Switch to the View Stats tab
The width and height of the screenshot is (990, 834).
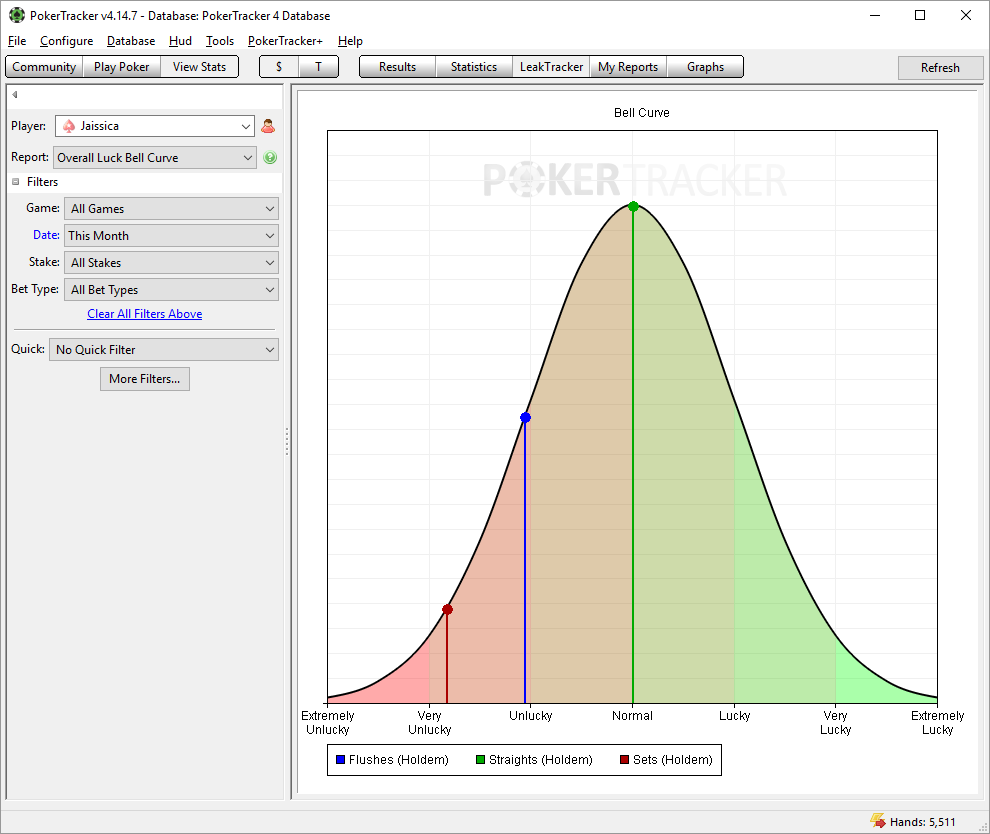[200, 67]
